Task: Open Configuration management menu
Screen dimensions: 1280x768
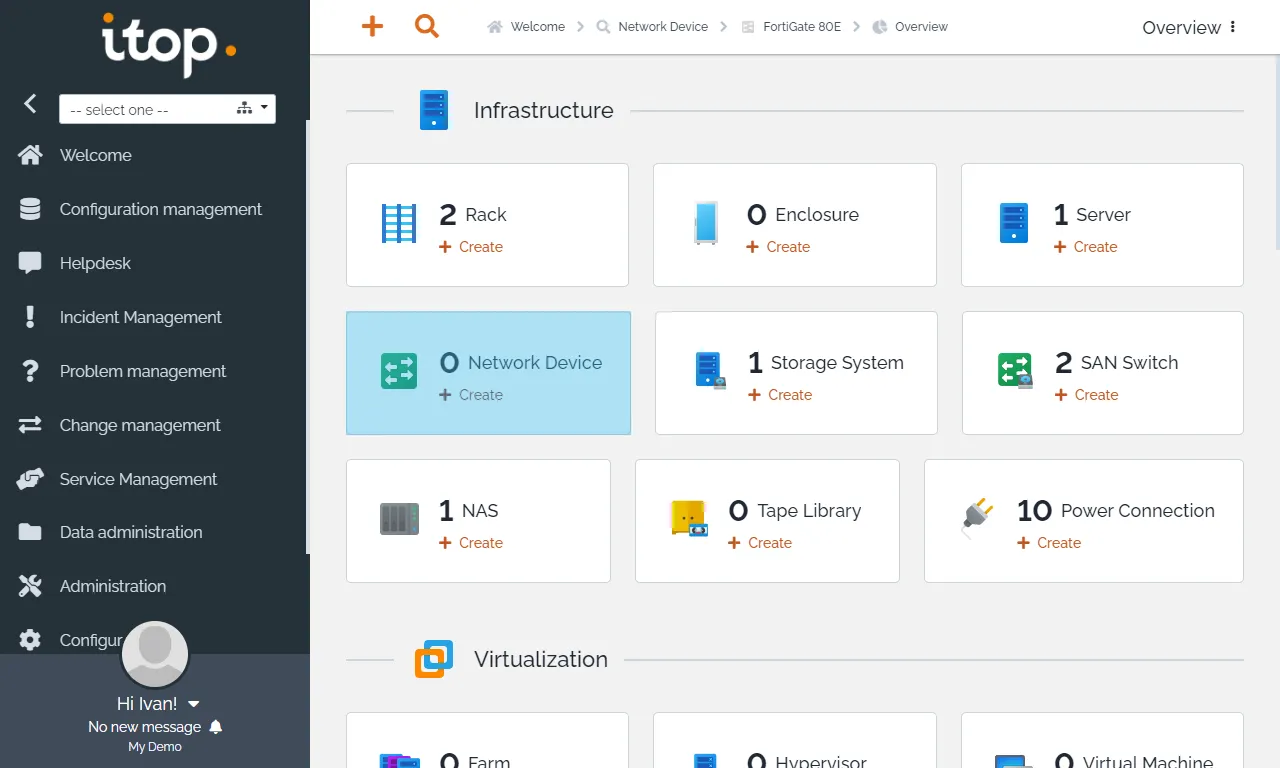Action: pyautogui.click(x=161, y=209)
